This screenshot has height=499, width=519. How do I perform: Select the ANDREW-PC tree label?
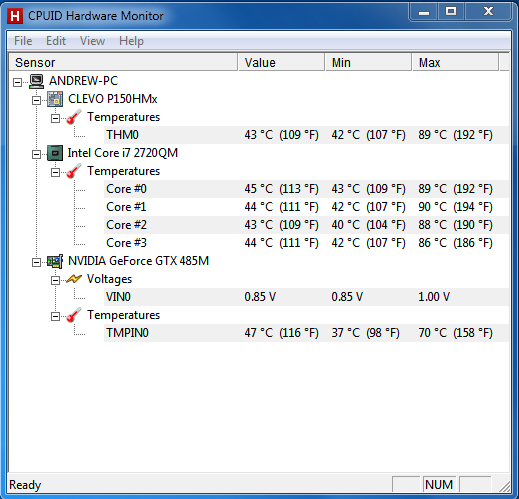(x=83, y=81)
